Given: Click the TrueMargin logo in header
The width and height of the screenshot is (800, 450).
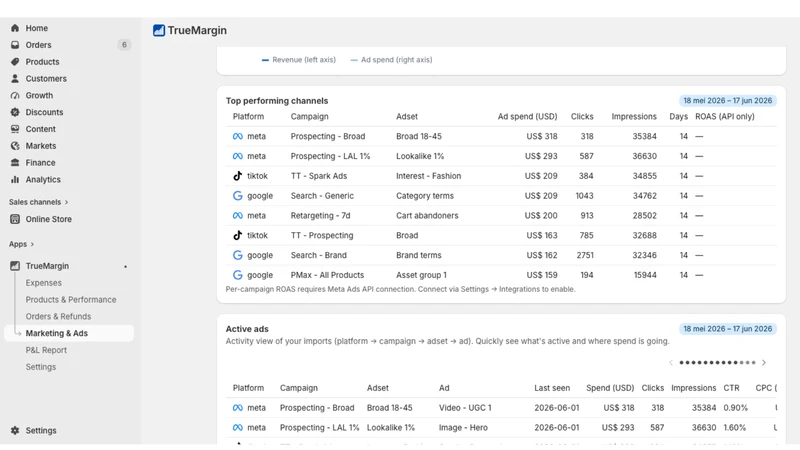Looking at the screenshot, I should pos(159,31).
